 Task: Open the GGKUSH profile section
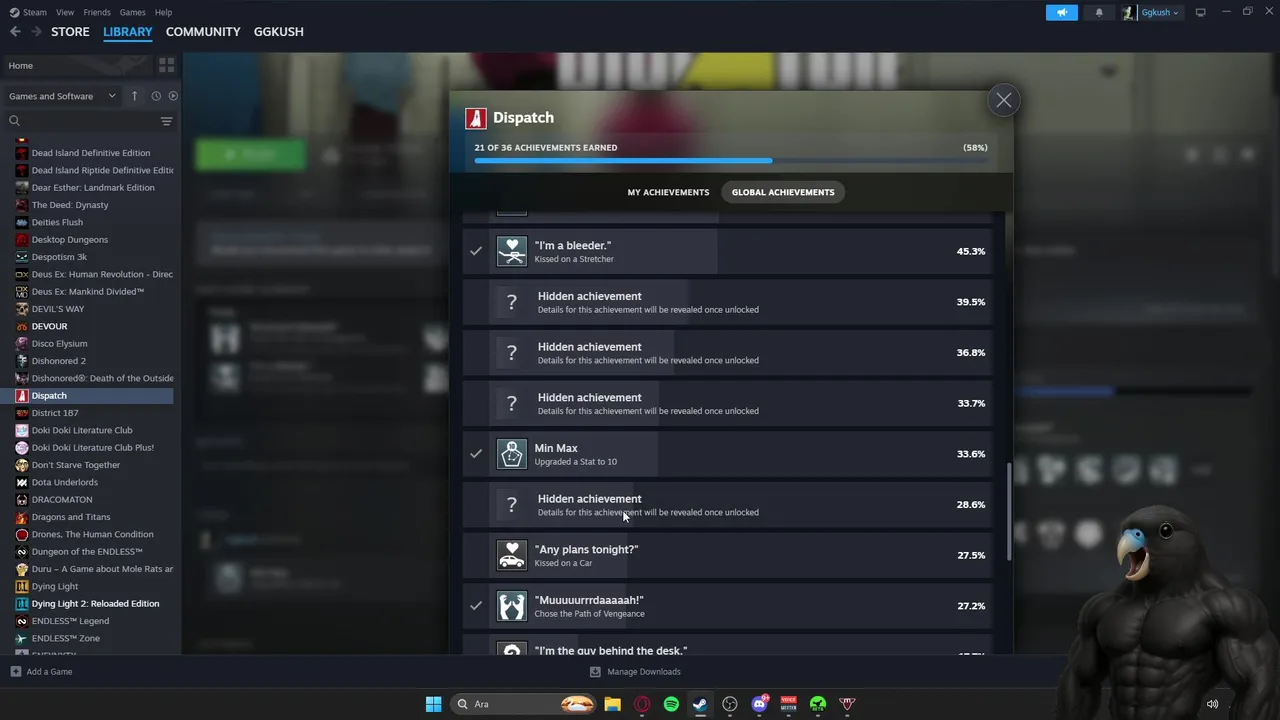pyautogui.click(x=279, y=32)
